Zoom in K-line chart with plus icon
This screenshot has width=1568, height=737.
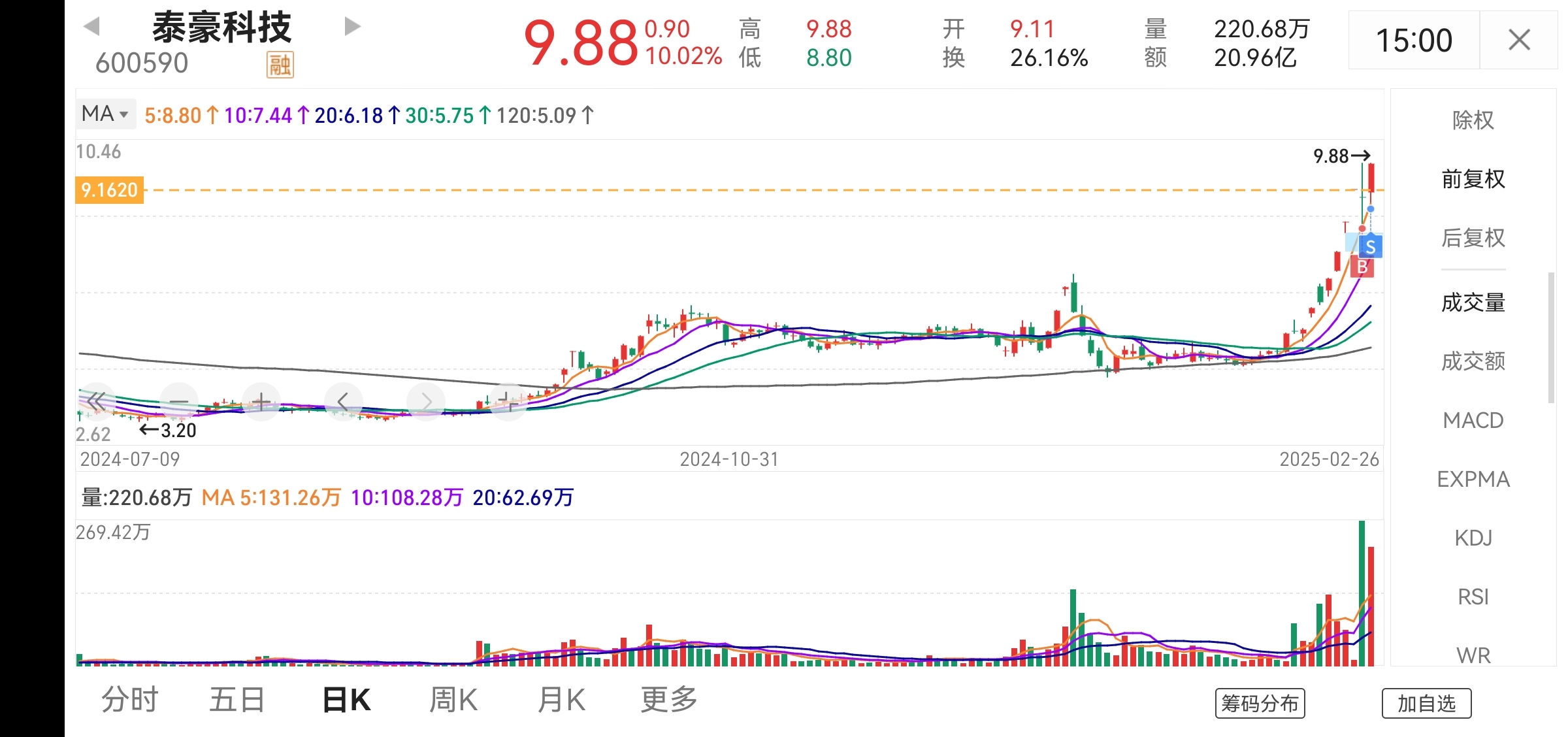coord(261,401)
